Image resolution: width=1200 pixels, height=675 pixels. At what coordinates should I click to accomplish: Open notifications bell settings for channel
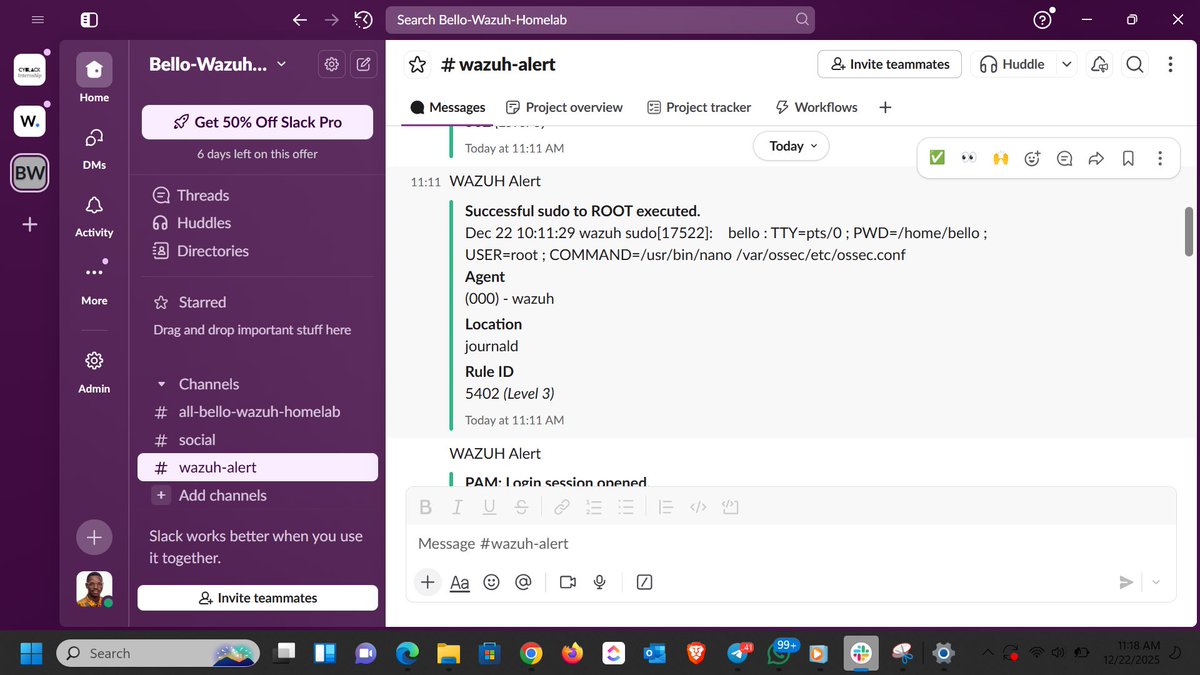(1100, 64)
